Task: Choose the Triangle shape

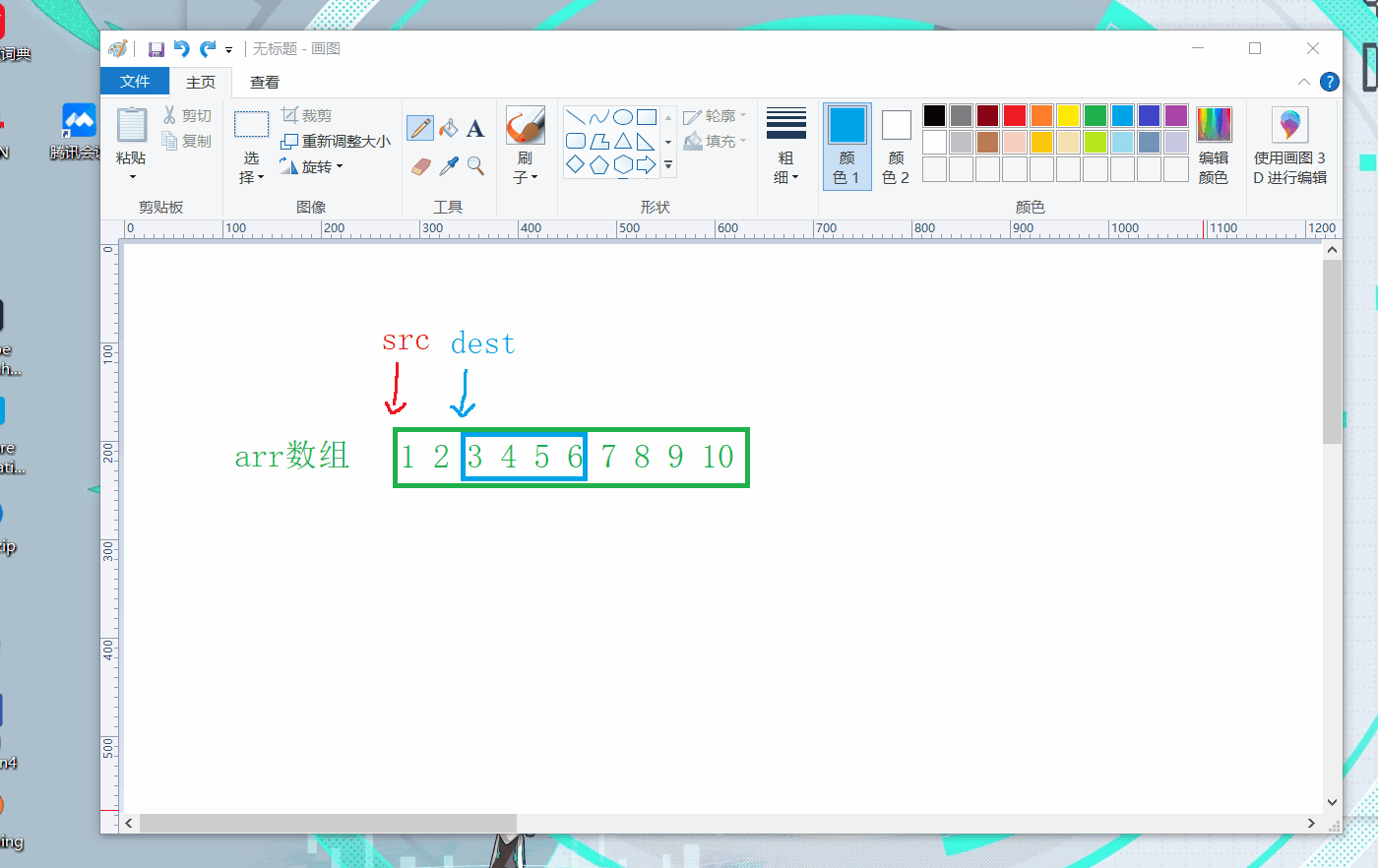Action: [623, 141]
